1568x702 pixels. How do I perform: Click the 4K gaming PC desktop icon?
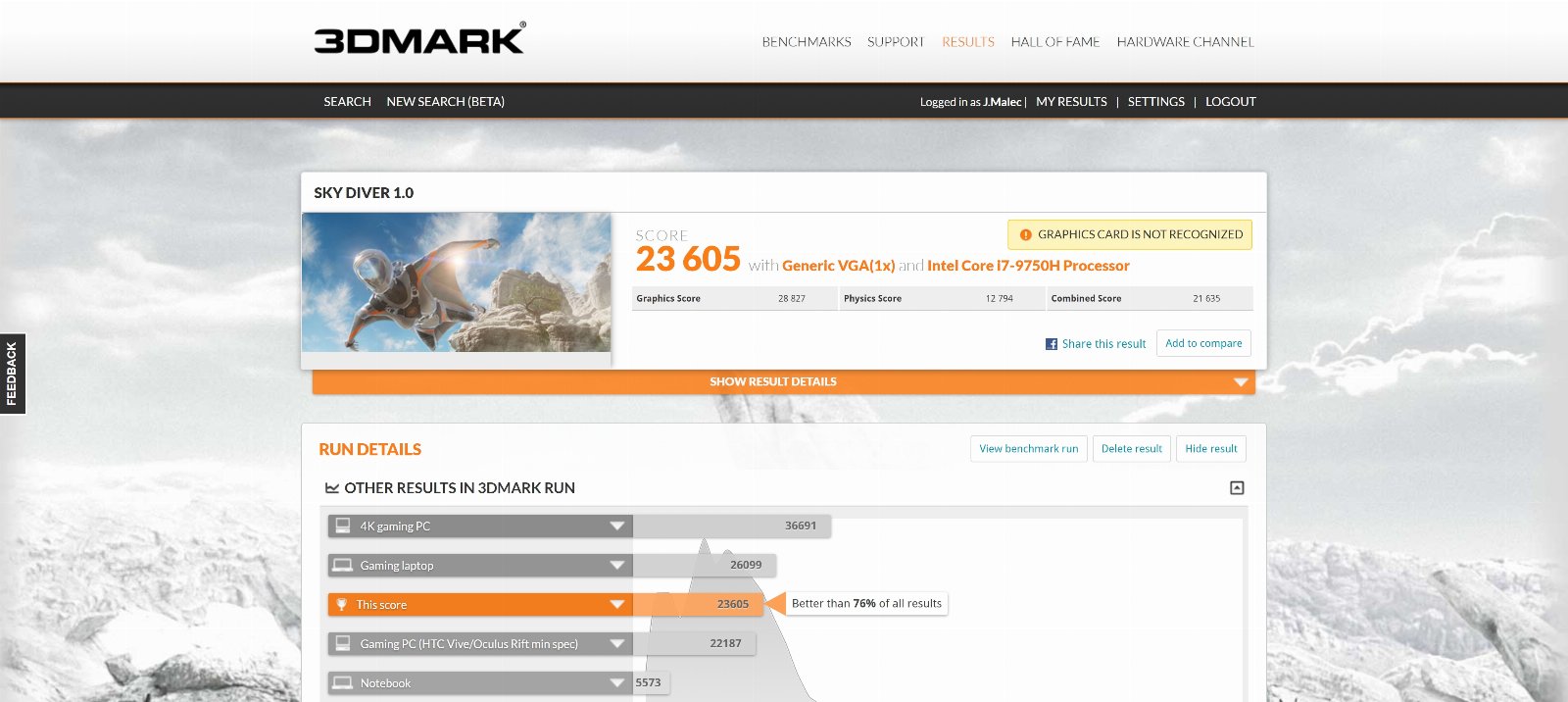point(343,526)
